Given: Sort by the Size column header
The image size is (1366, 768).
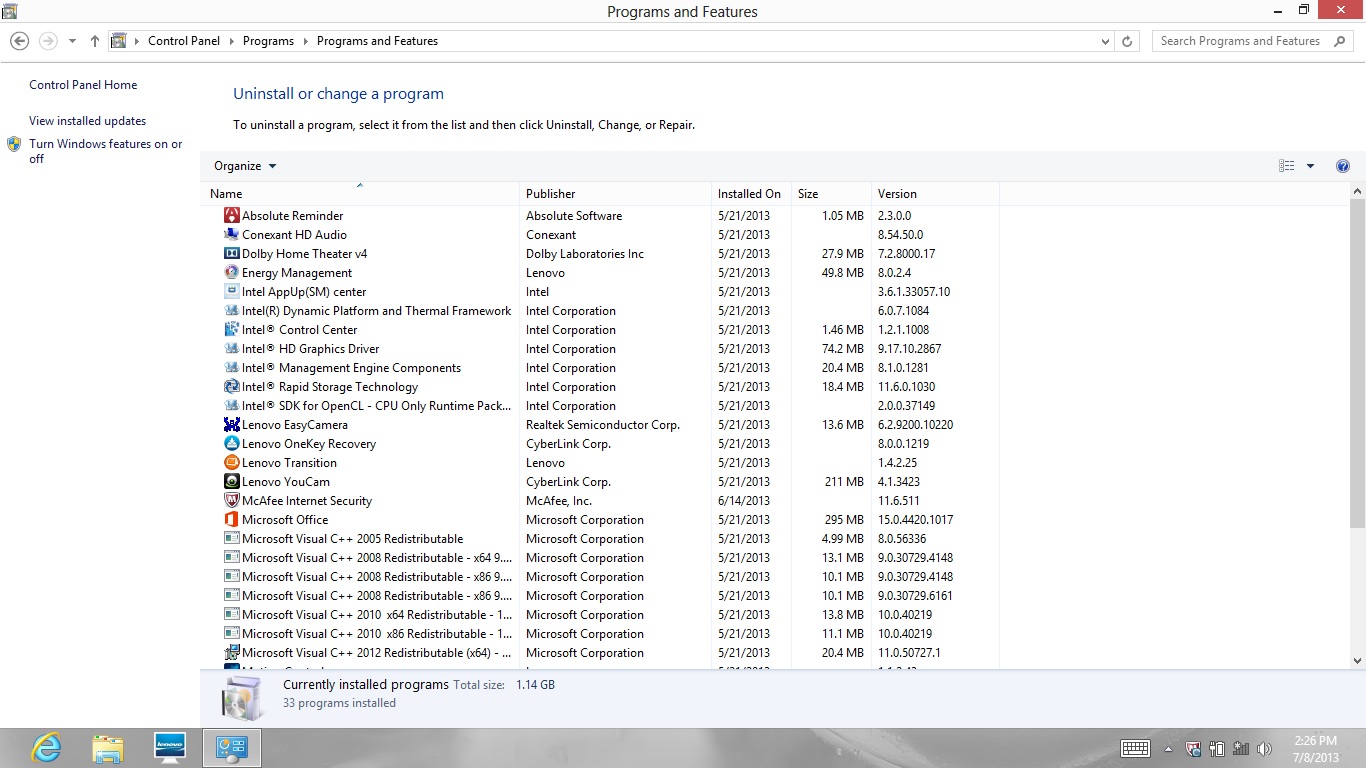Looking at the screenshot, I should 831,194.
